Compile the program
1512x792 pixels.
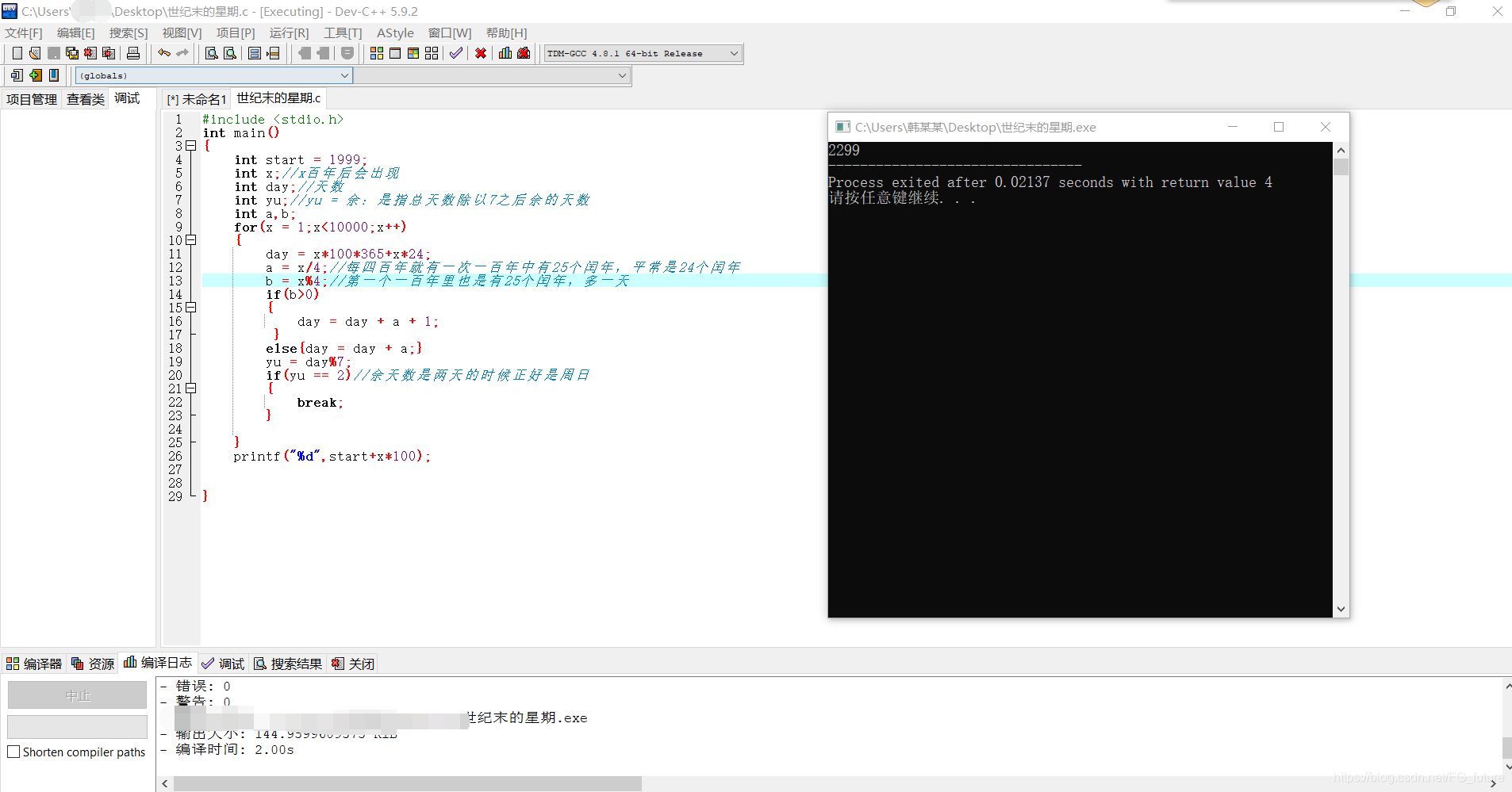point(377,53)
